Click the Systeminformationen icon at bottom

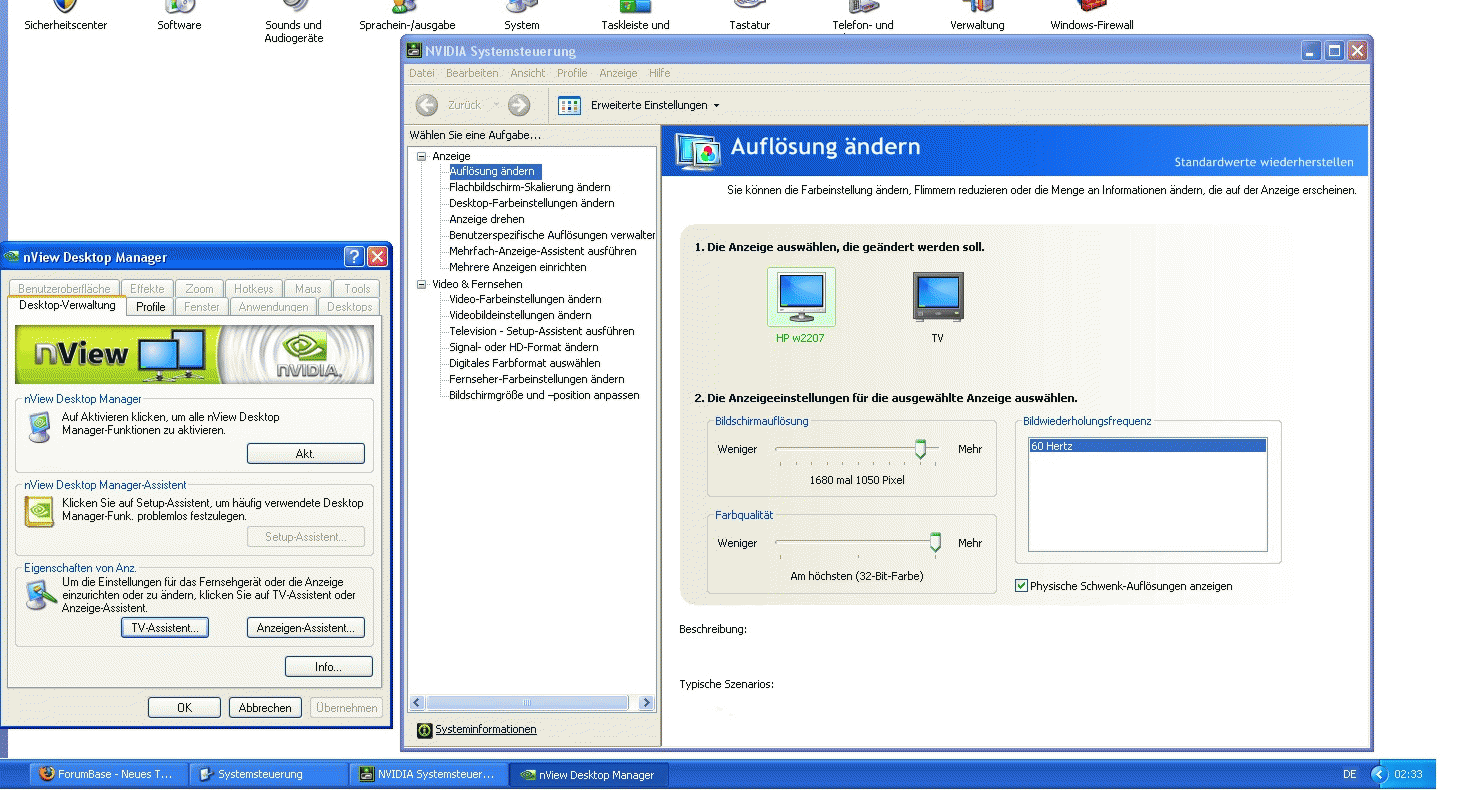(x=424, y=730)
